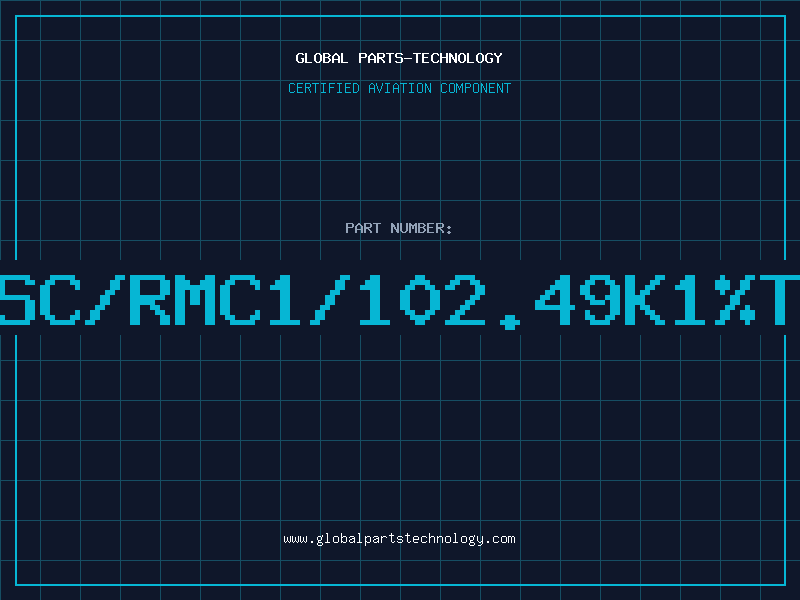Select the part number SC/RMC1/102.49K1%T
The image size is (800, 600).
pyautogui.click(x=400, y=301)
